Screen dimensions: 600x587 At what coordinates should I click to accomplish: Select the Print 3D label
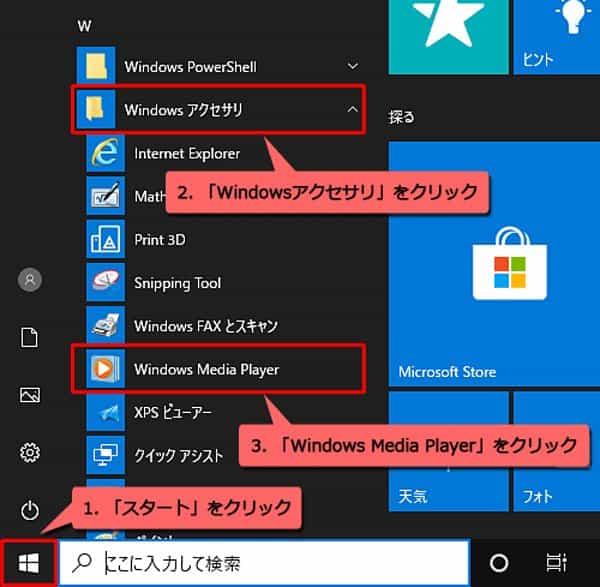point(160,240)
